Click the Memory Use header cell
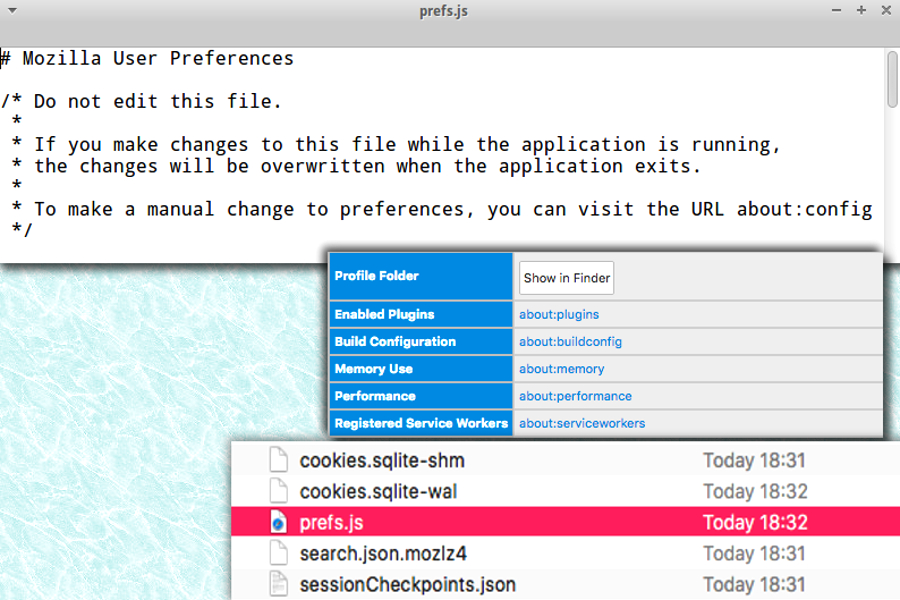This screenshot has width=900, height=600. [x=421, y=369]
